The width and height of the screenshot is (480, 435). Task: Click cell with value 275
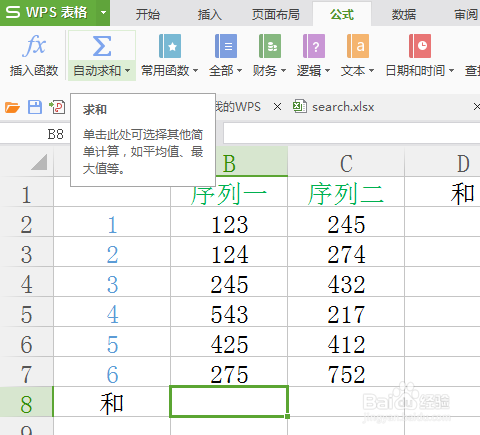point(229,372)
